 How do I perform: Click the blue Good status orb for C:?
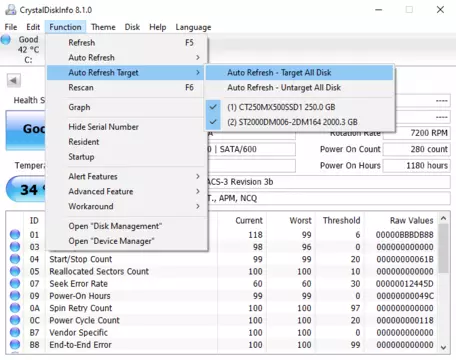[x=6, y=40]
